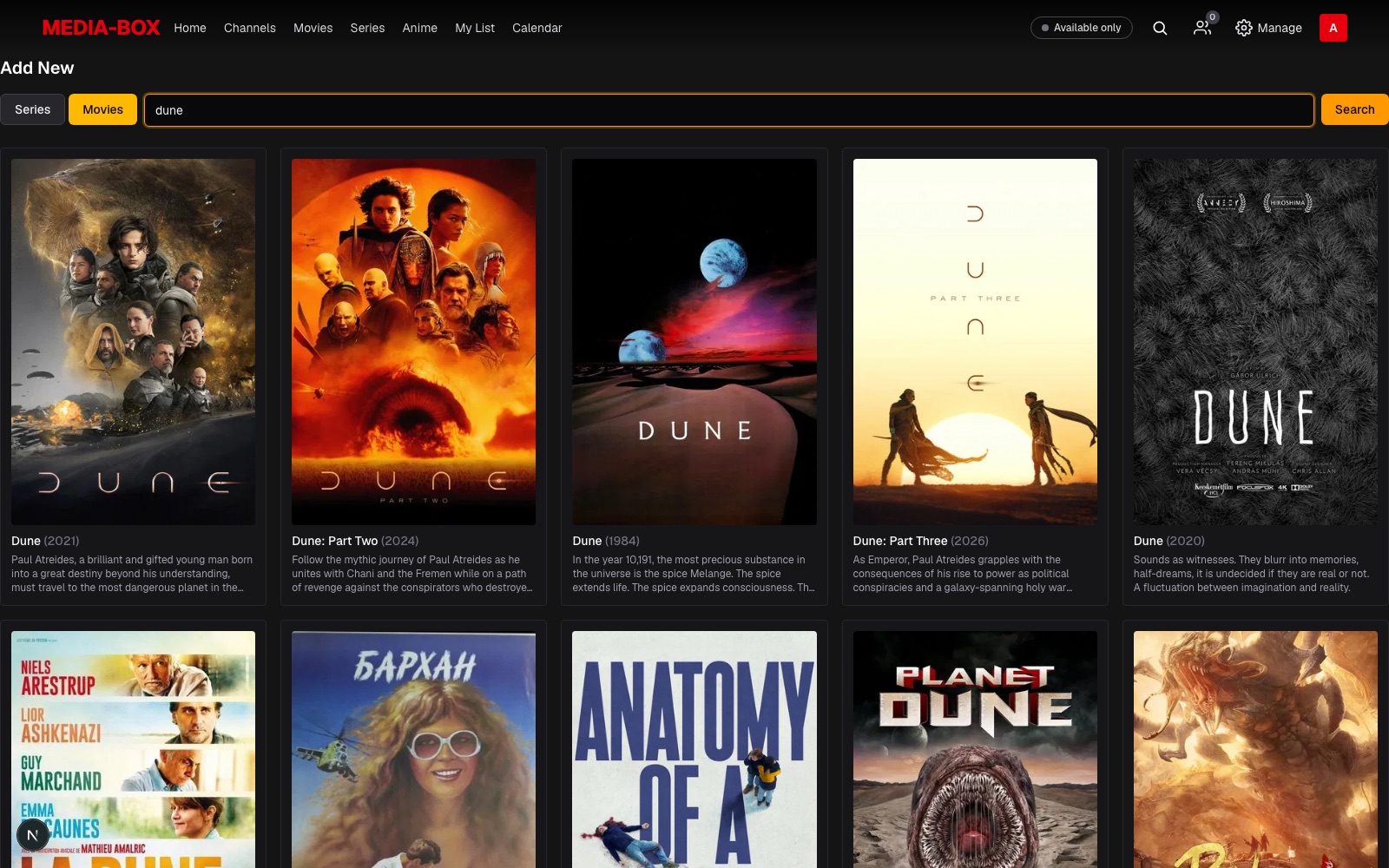Click the title Dune: Part Three (2026)
The image size is (1389, 868).
pyautogui.click(x=921, y=541)
